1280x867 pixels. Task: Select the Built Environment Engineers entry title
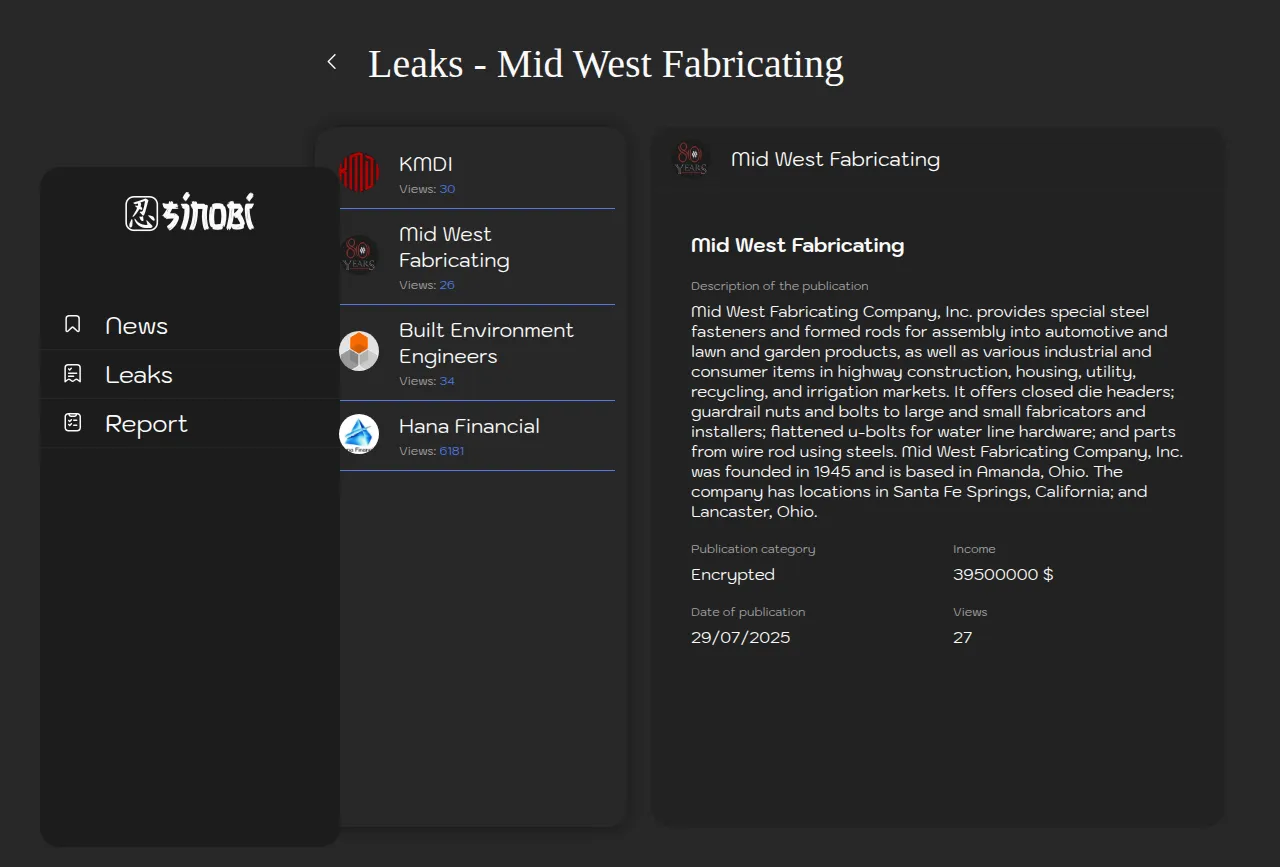tap(486, 343)
